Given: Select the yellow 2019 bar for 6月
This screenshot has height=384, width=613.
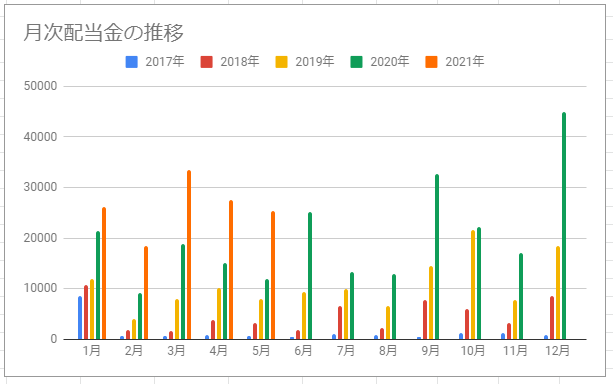Looking at the screenshot, I should [x=304, y=316].
